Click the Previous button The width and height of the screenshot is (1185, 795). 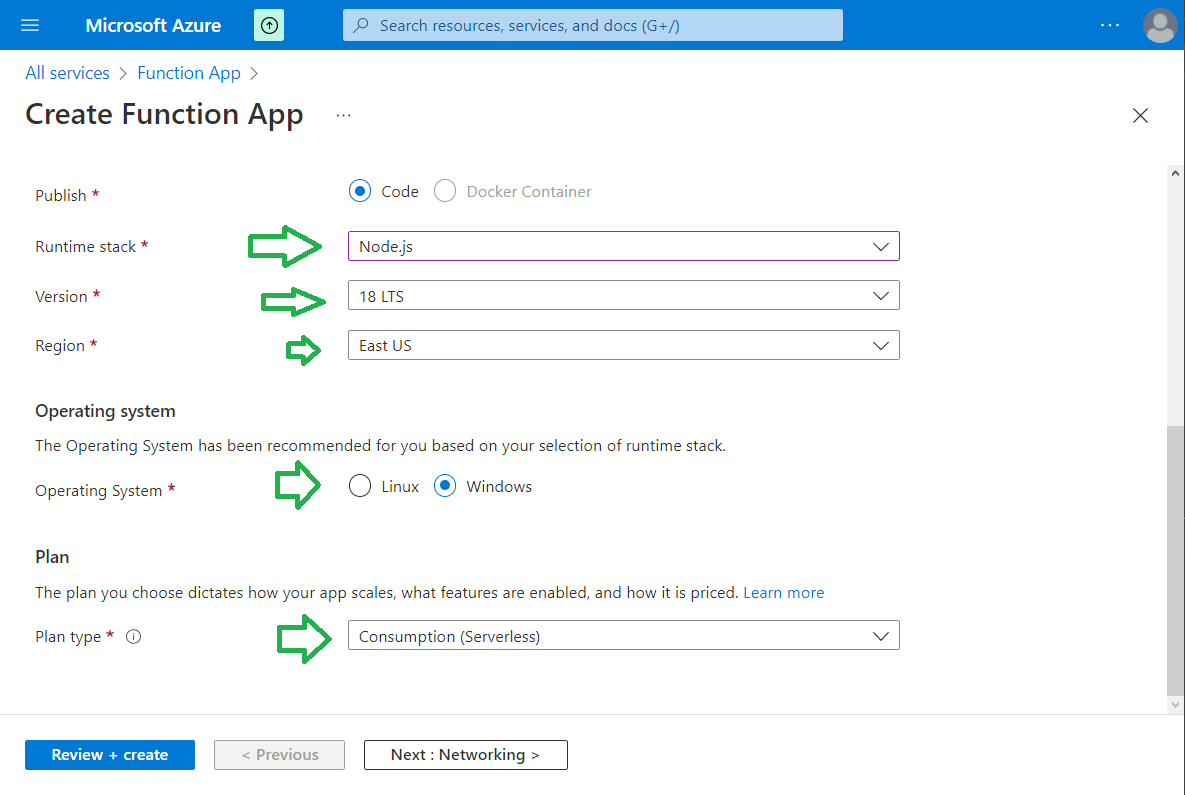[280, 755]
